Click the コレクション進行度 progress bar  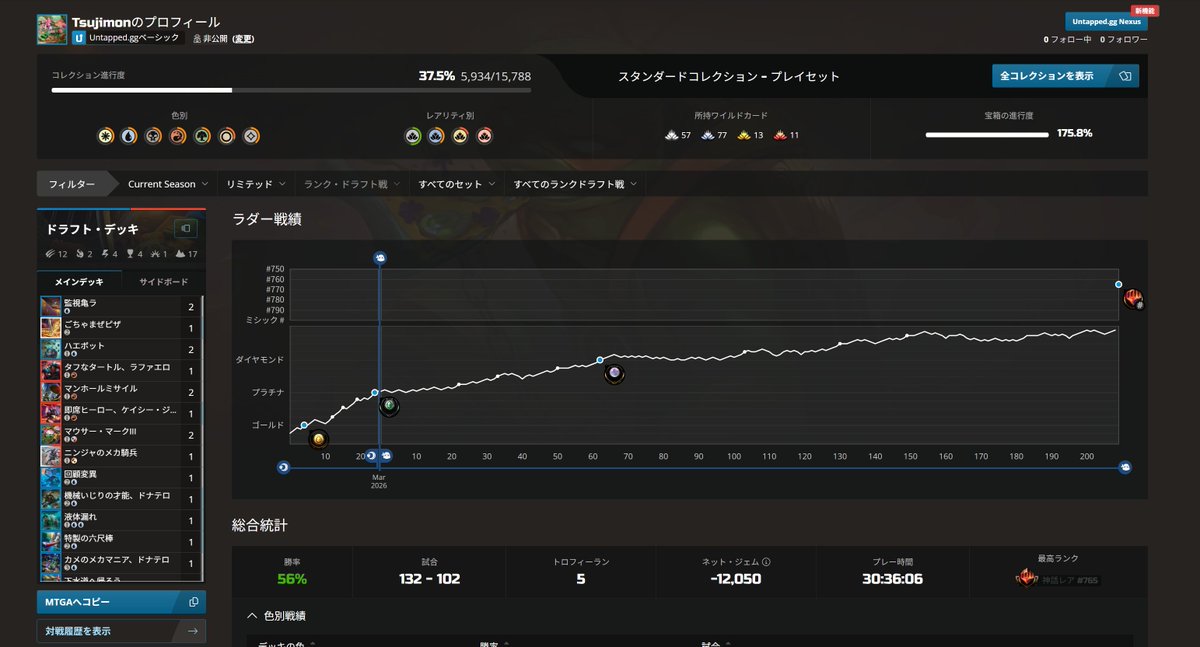tap(291, 90)
